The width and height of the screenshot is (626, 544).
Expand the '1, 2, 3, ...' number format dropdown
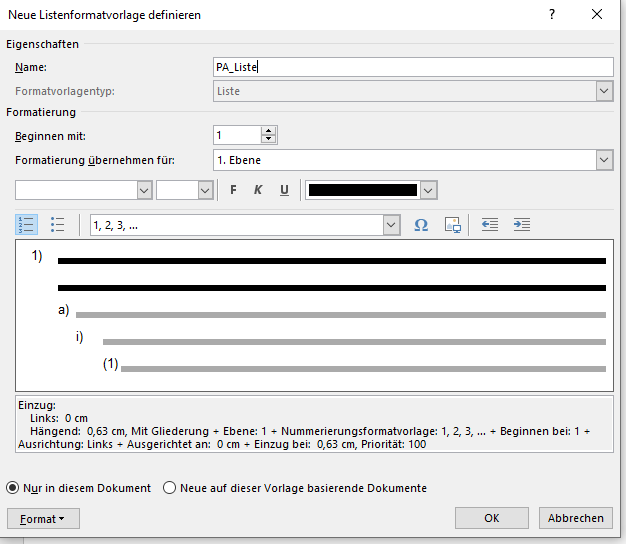click(x=392, y=226)
